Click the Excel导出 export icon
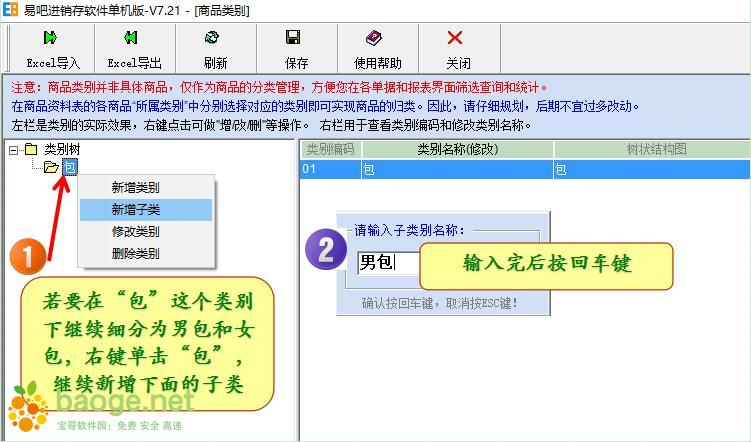 click(x=130, y=38)
